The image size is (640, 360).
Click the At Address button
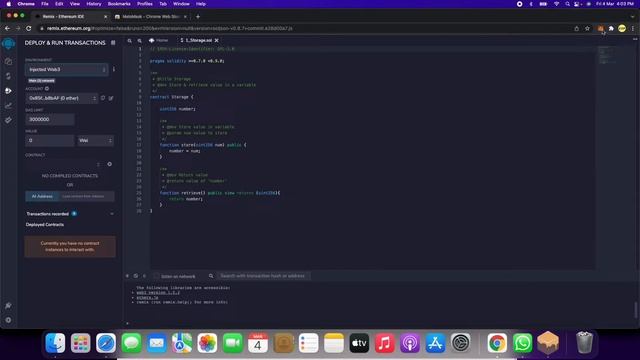pyautogui.click(x=42, y=196)
